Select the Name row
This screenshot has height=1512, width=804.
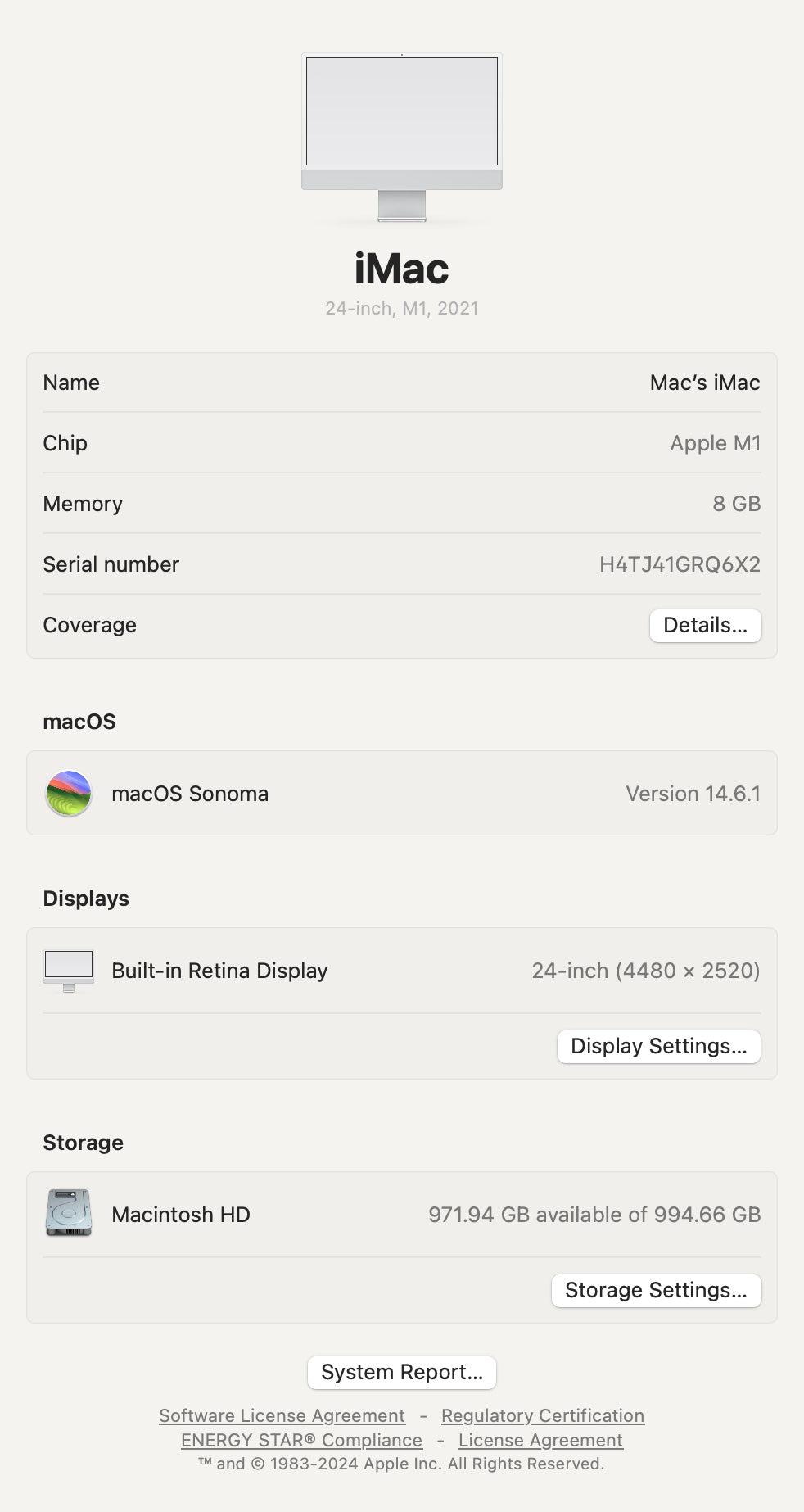point(401,383)
